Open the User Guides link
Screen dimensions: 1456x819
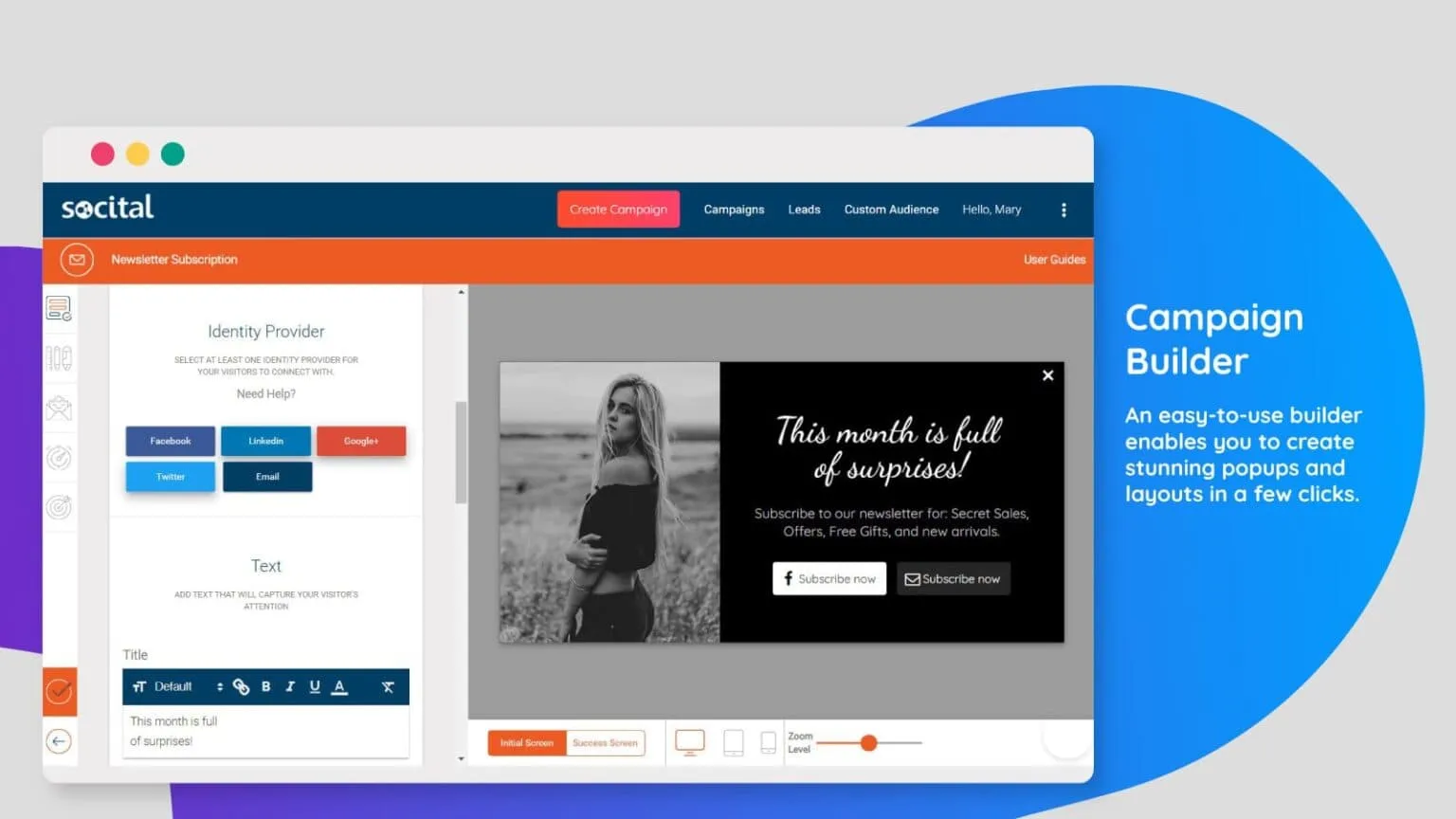click(x=1054, y=260)
